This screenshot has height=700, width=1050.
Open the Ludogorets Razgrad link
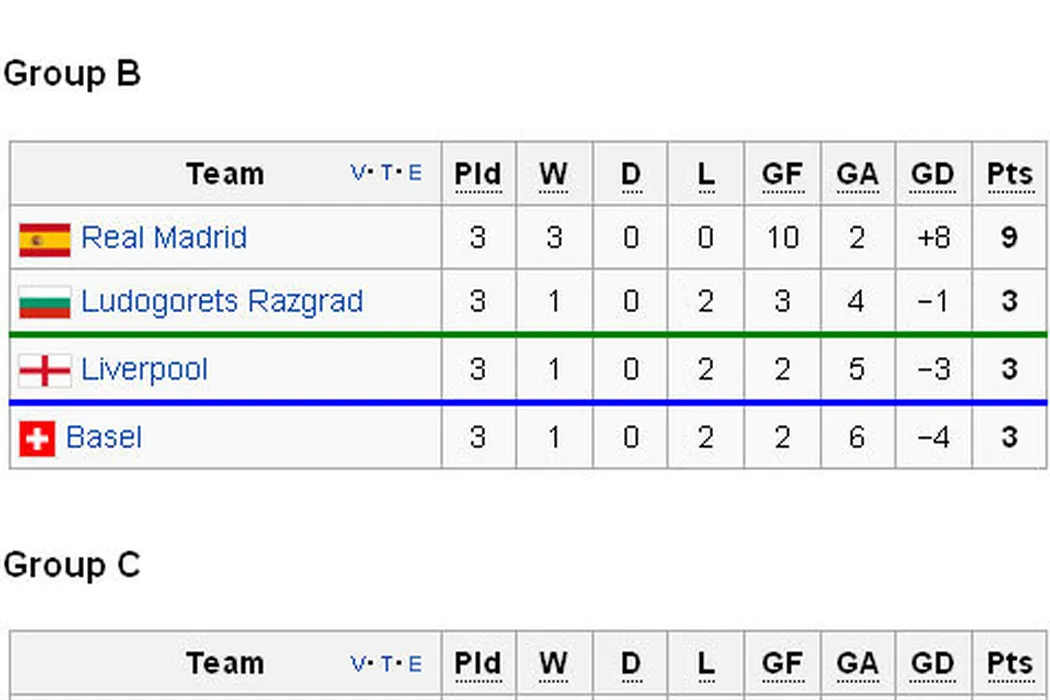tap(221, 302)
